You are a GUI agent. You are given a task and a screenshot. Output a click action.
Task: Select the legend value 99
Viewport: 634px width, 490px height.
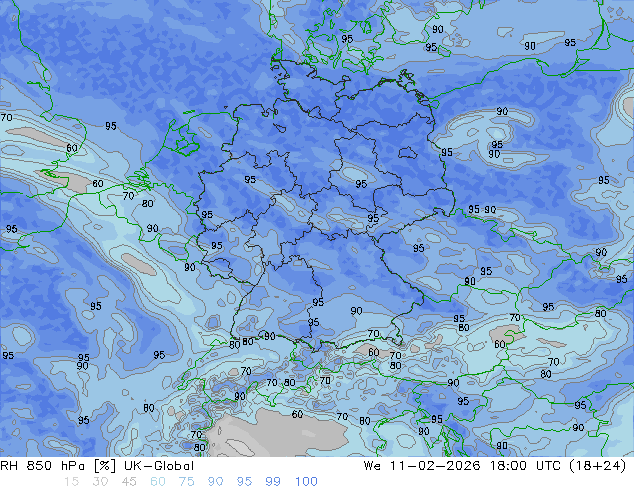click(273, 482)
